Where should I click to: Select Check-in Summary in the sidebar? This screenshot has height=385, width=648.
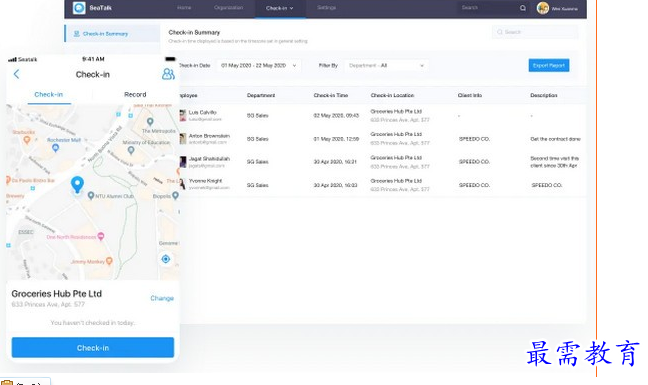[112, 33]
